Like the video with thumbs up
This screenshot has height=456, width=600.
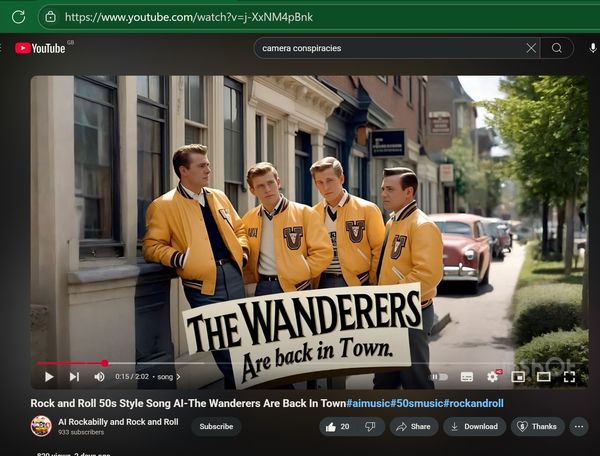(x=337, y=427)
